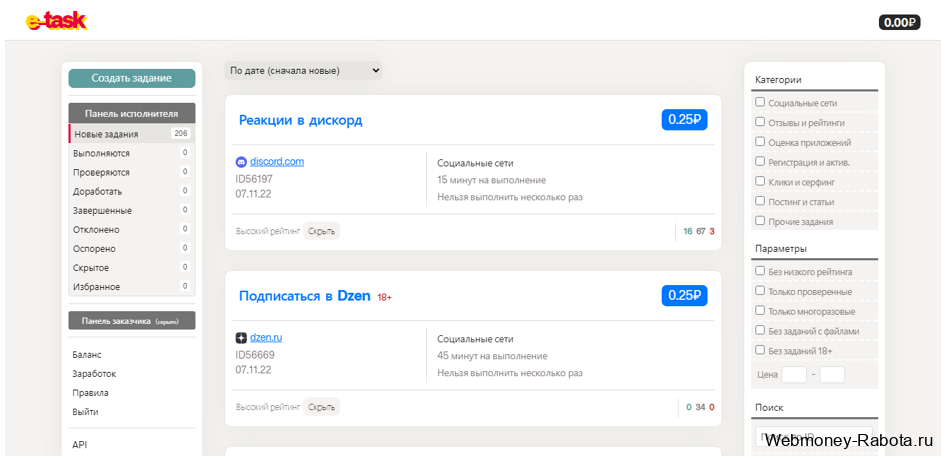
Task: Click the 0.25₽ price badge on Dzen task
Action: pos(684,296)
